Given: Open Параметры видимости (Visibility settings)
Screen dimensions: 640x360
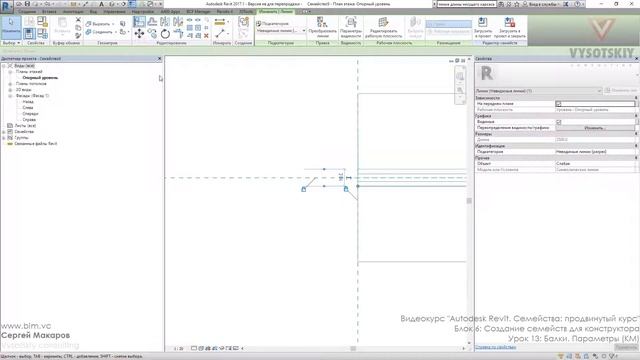Looking at the screenshot, I should click(351, 27).
